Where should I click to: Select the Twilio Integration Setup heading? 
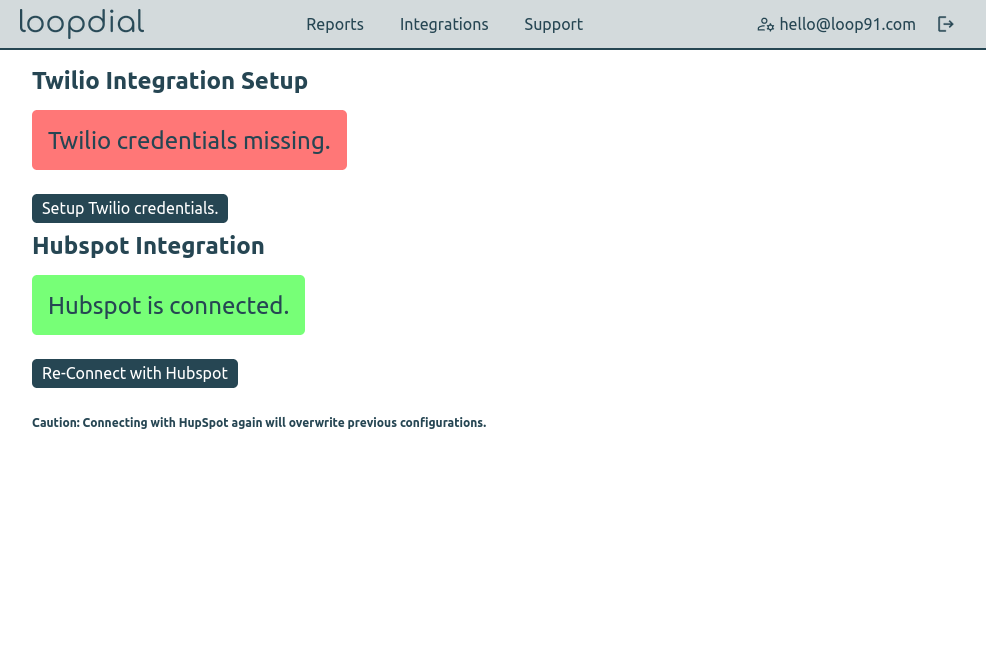click(x=170, y=81)
